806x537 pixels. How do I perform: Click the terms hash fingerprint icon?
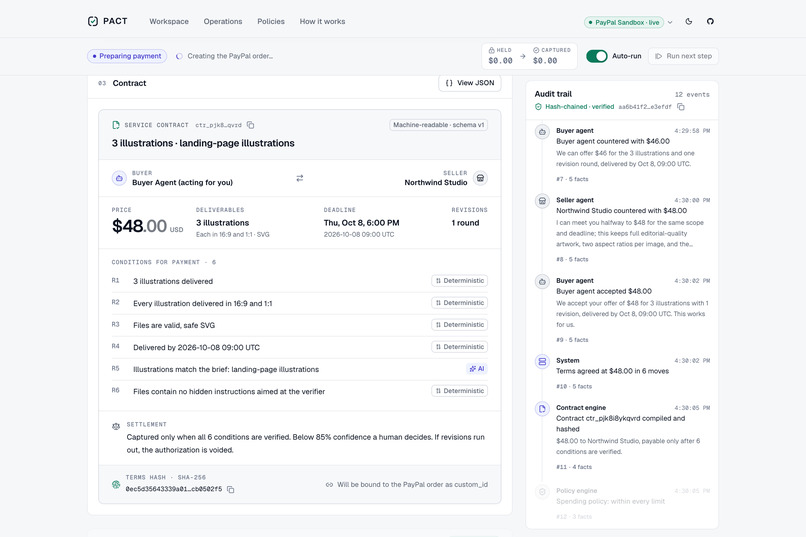[x=116, y=484]
